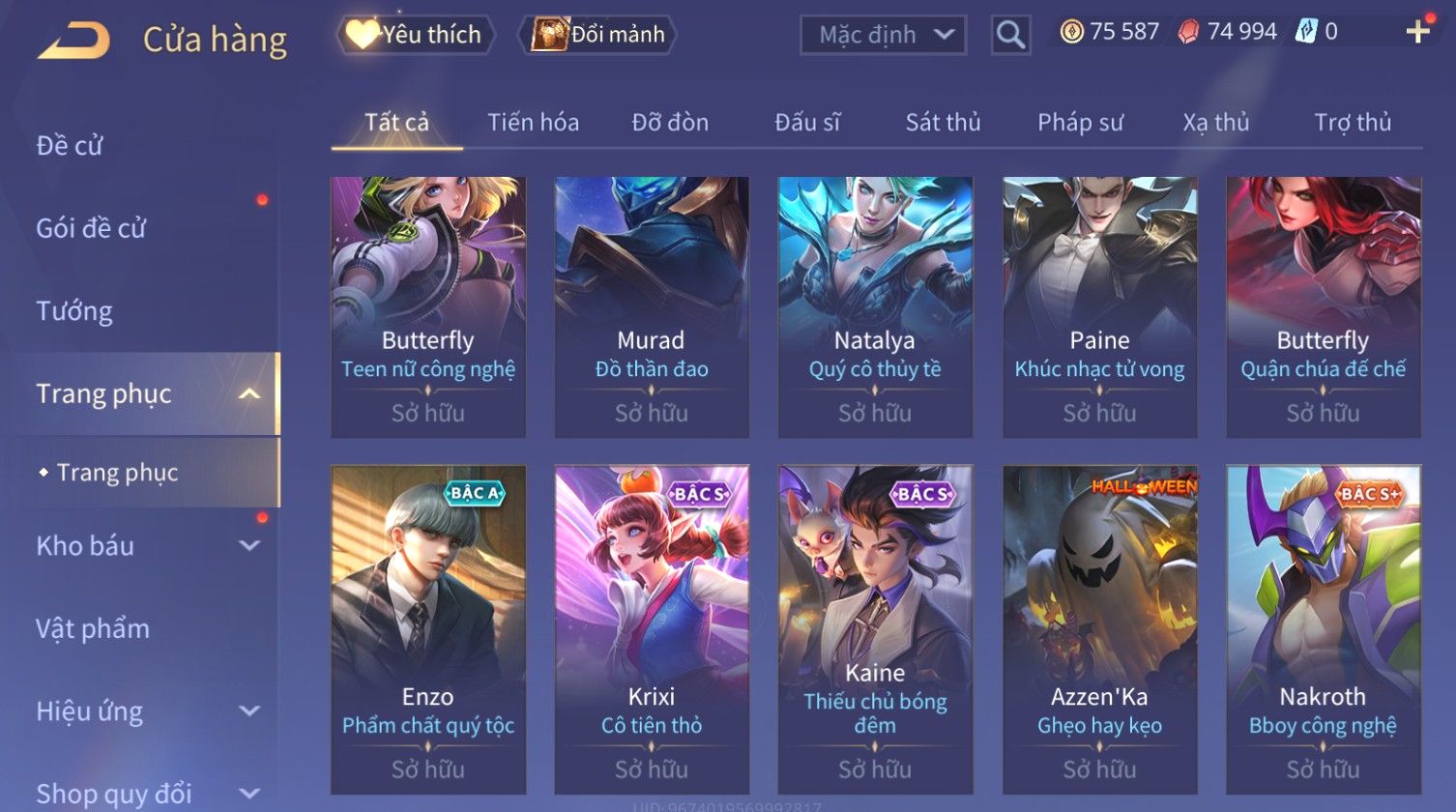Tap the gold coin currency icon
The image size is (1456, 812).
1071,33
